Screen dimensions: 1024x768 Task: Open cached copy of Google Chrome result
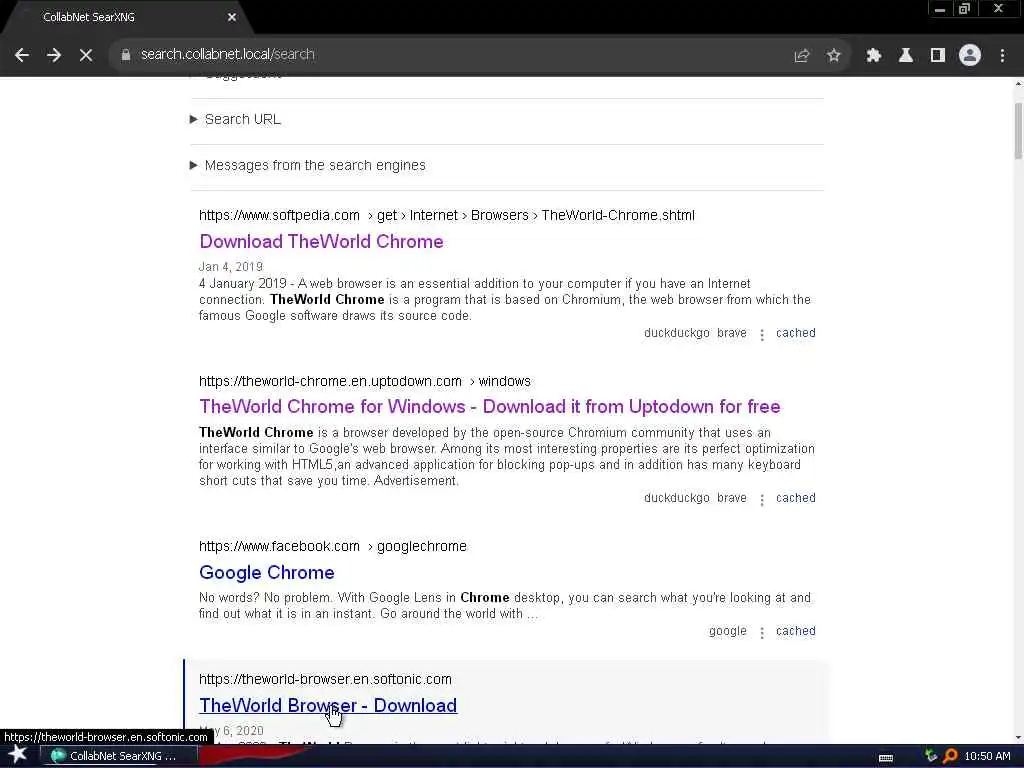pyautogui.click(x=795, y=631)
